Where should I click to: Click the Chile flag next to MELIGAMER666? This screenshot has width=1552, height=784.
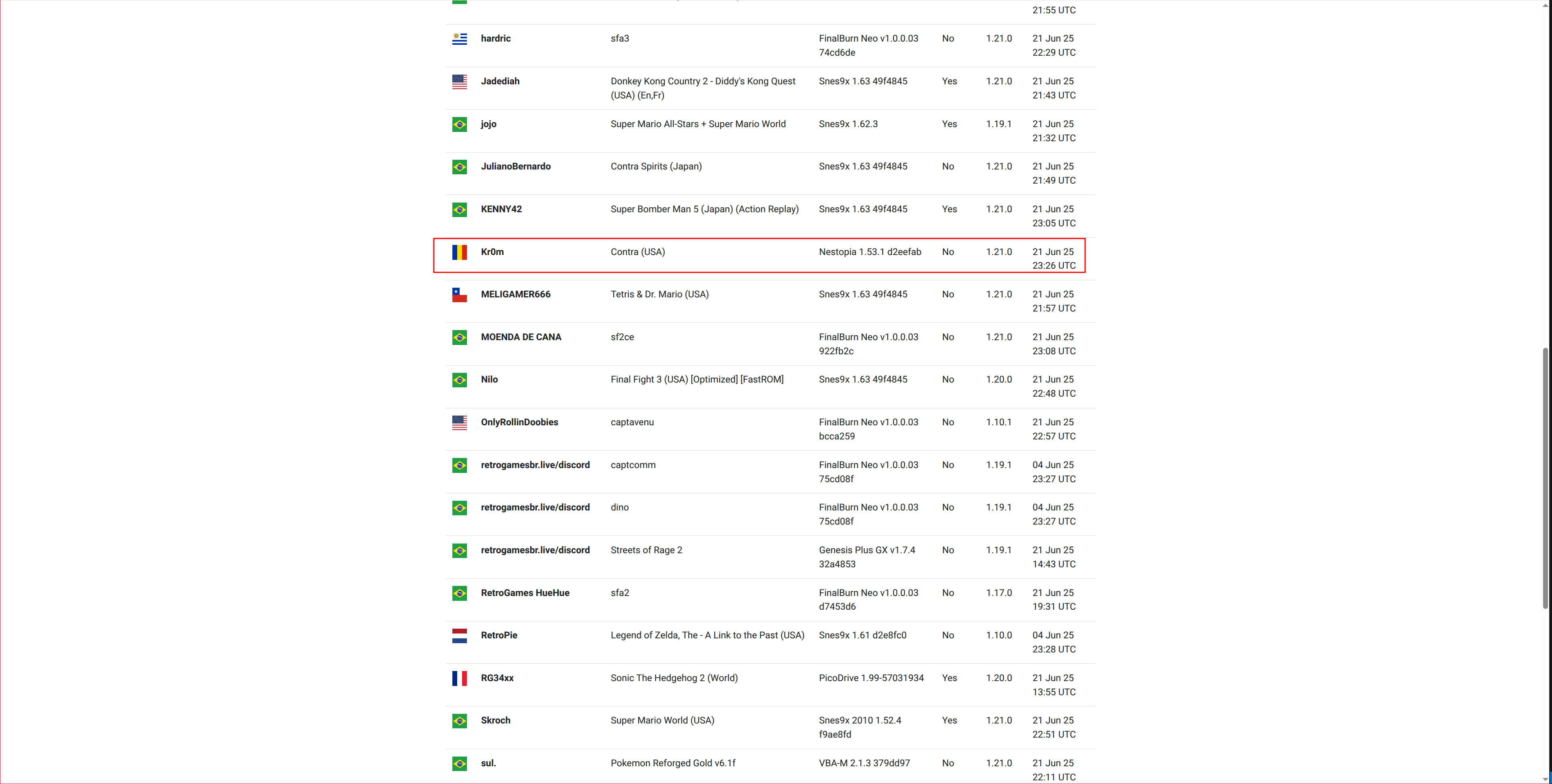(459, 295)
